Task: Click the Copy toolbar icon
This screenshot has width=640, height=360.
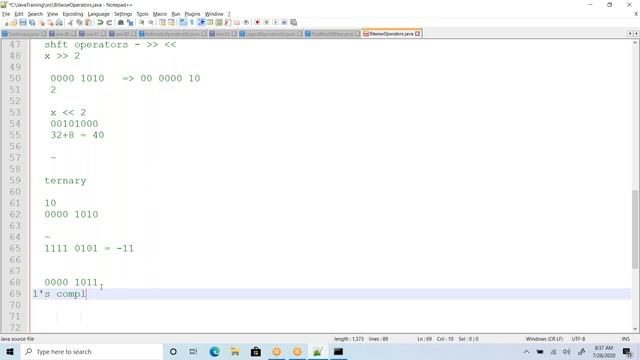Action: pyautogui.click(x=79, y=22)
